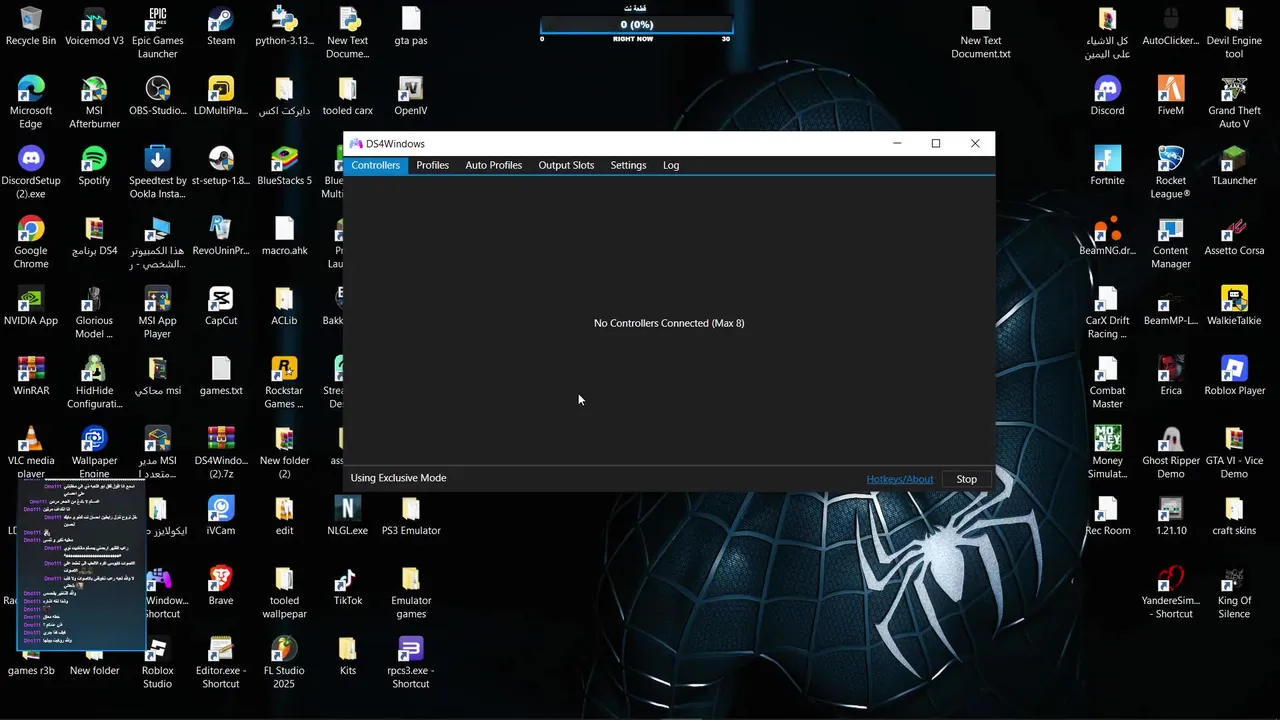Select the Steam desktop icon
Viewport: 1280px width, 720px height.
click(221, 27)
